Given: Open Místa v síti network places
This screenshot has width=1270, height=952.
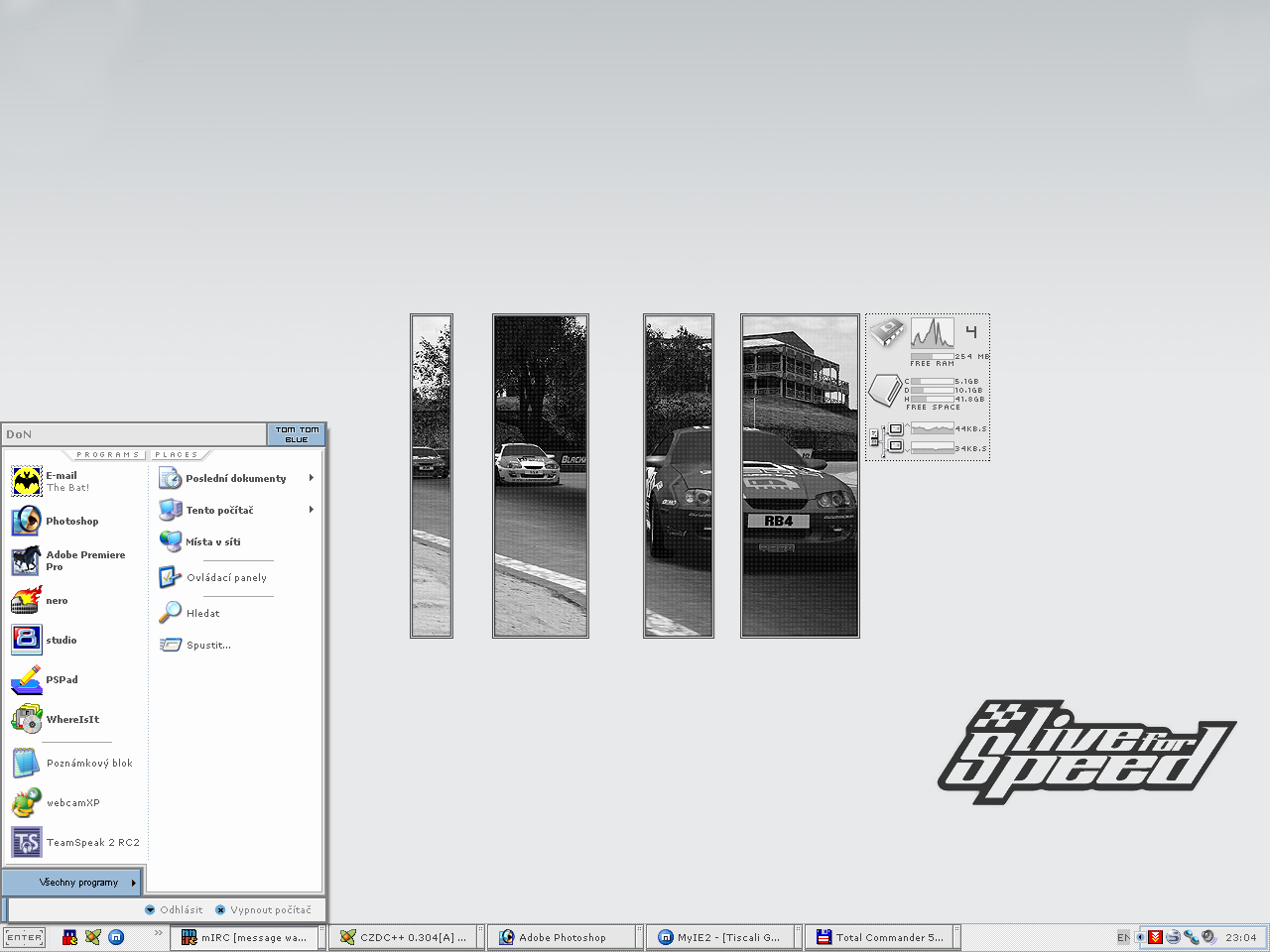Looking at the screenshot, I should coord(200,541).
